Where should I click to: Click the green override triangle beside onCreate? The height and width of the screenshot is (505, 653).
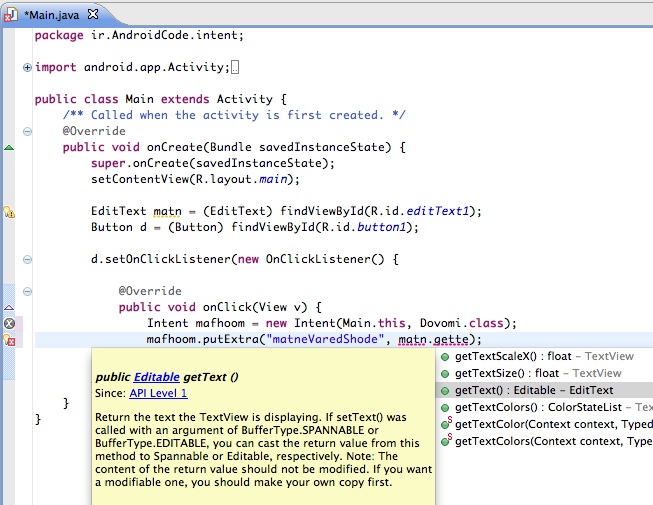tap(9, 148)
